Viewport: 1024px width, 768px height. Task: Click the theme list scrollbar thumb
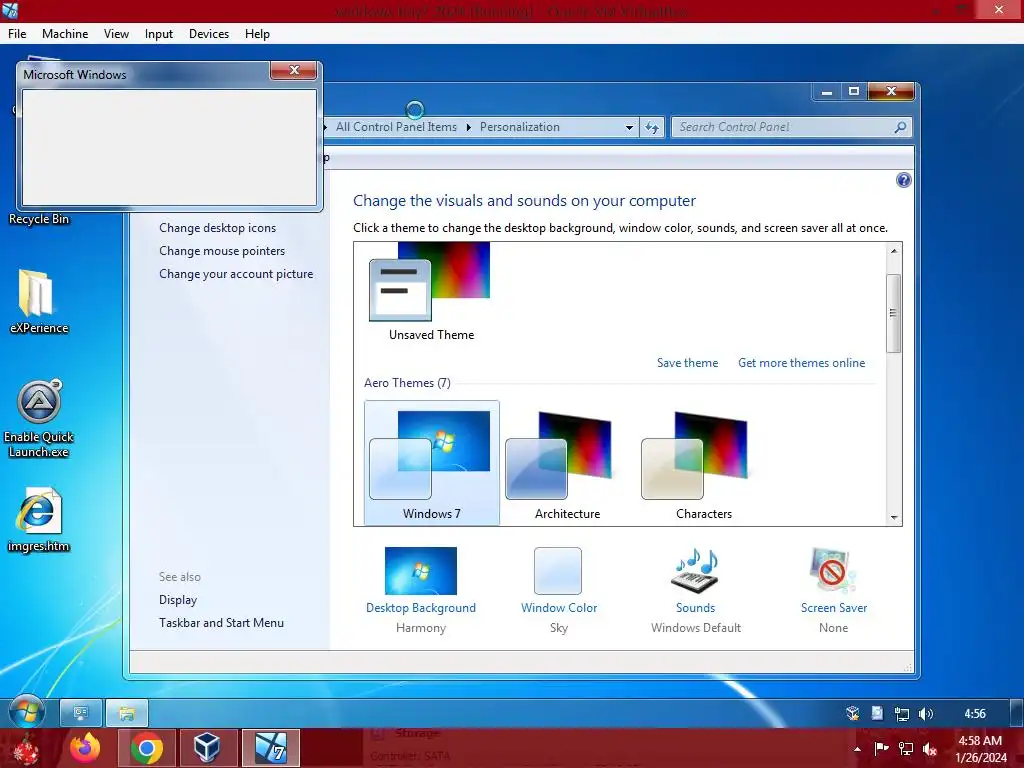tap(893, 313)
